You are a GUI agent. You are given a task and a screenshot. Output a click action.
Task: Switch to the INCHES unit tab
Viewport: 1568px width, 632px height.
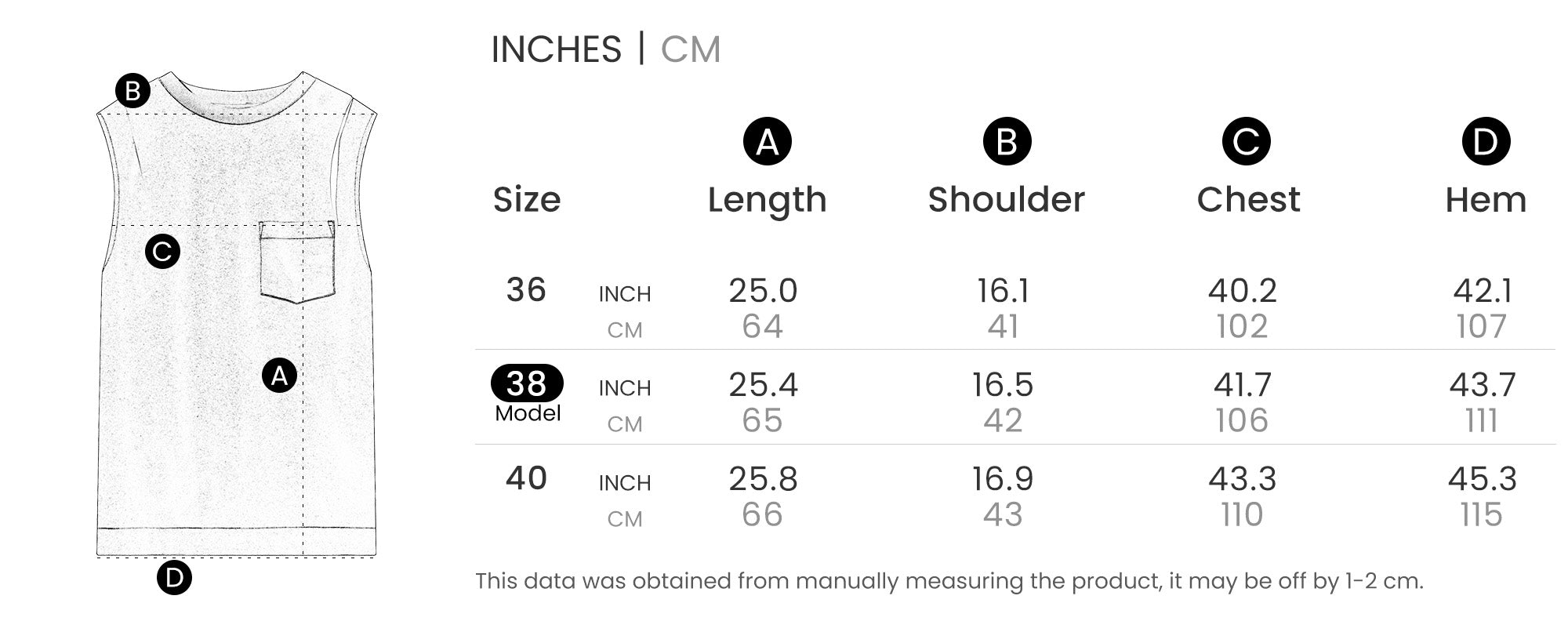pos(556,49)
